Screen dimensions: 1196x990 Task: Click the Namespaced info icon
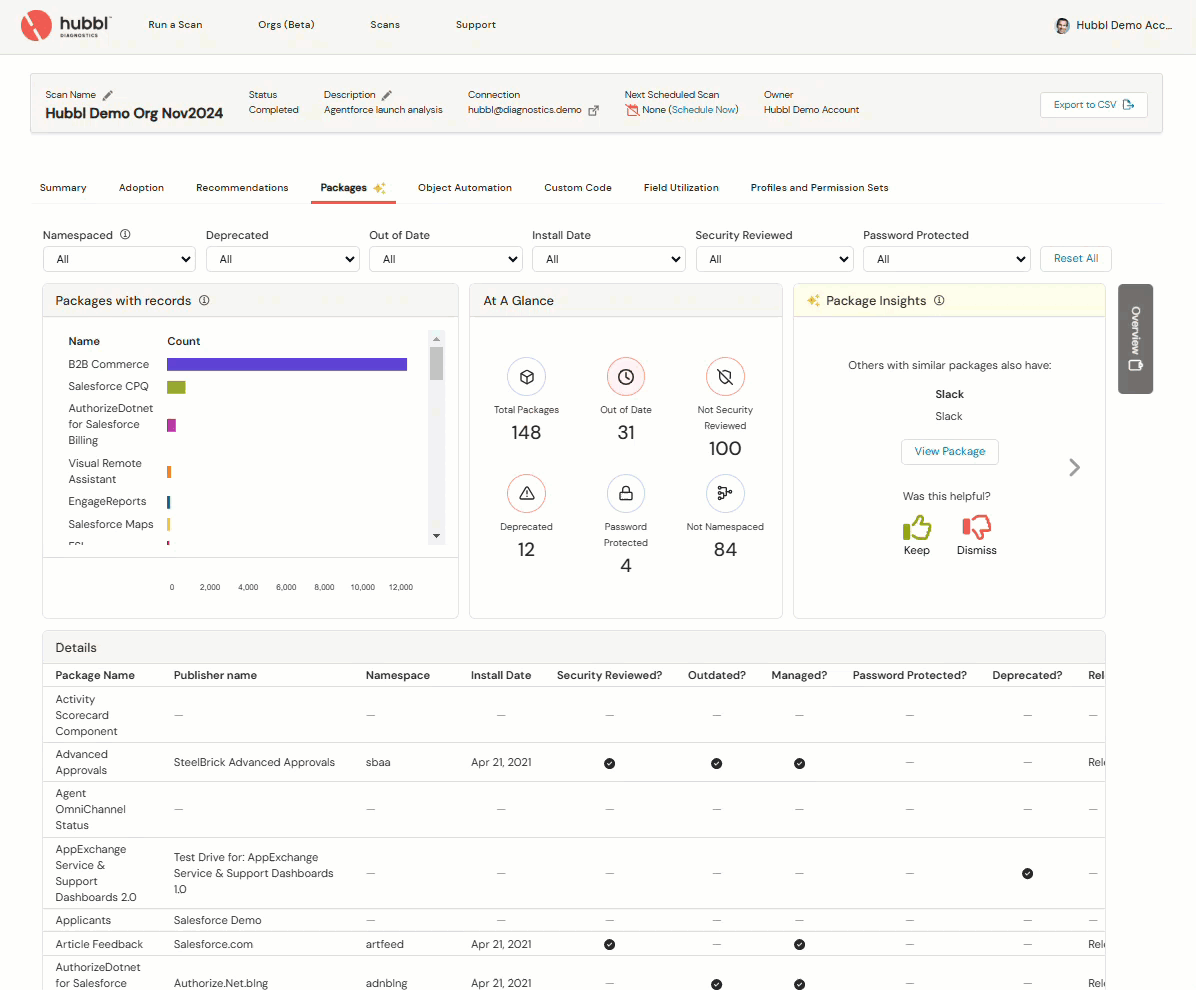click(x=125, y=235)
